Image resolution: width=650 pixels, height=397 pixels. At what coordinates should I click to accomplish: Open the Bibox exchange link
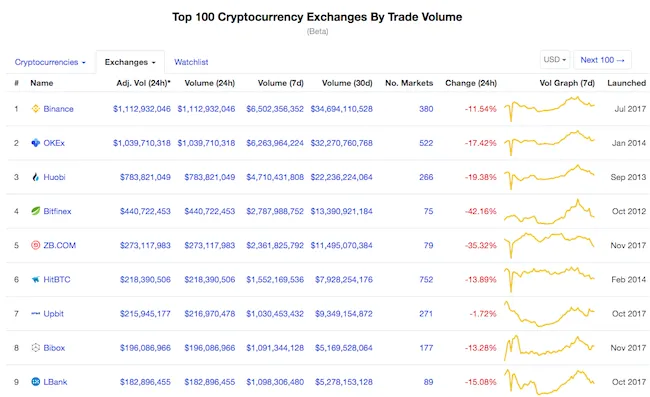point(54,348)
